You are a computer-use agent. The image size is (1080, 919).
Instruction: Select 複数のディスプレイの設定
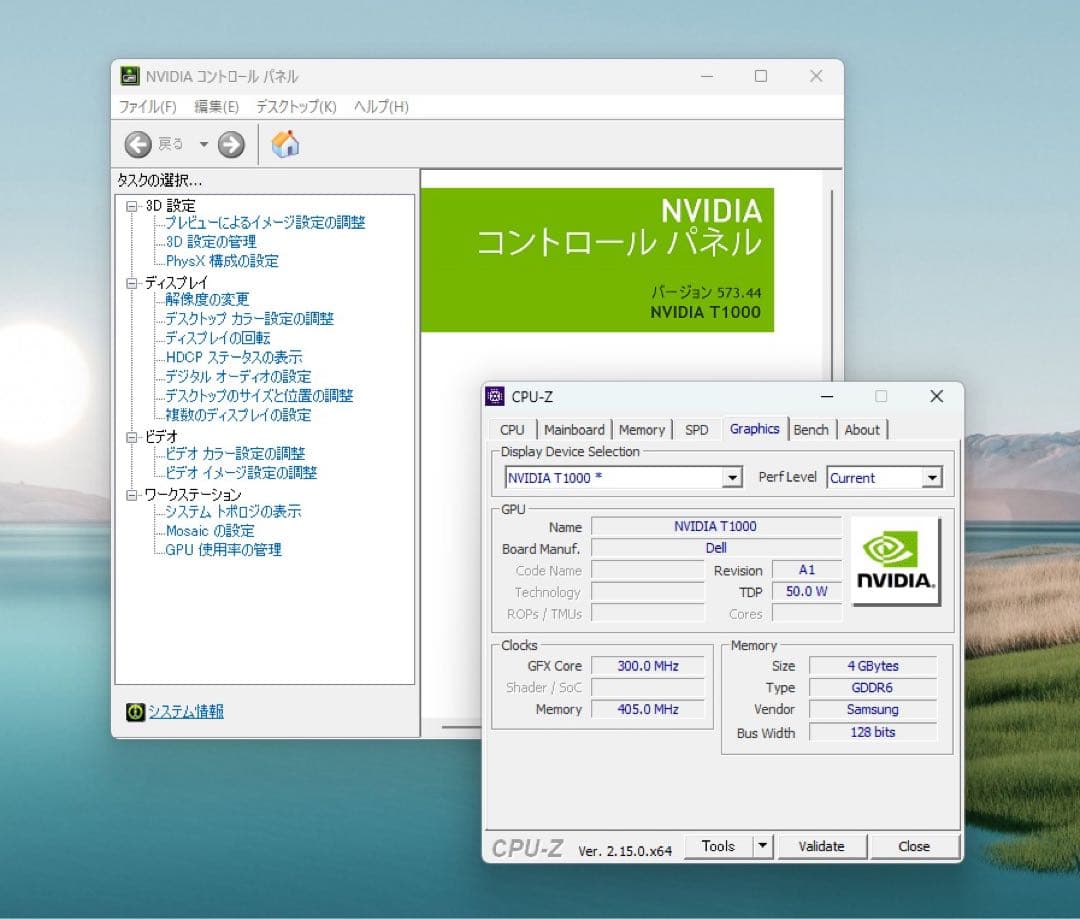(238, 415)
